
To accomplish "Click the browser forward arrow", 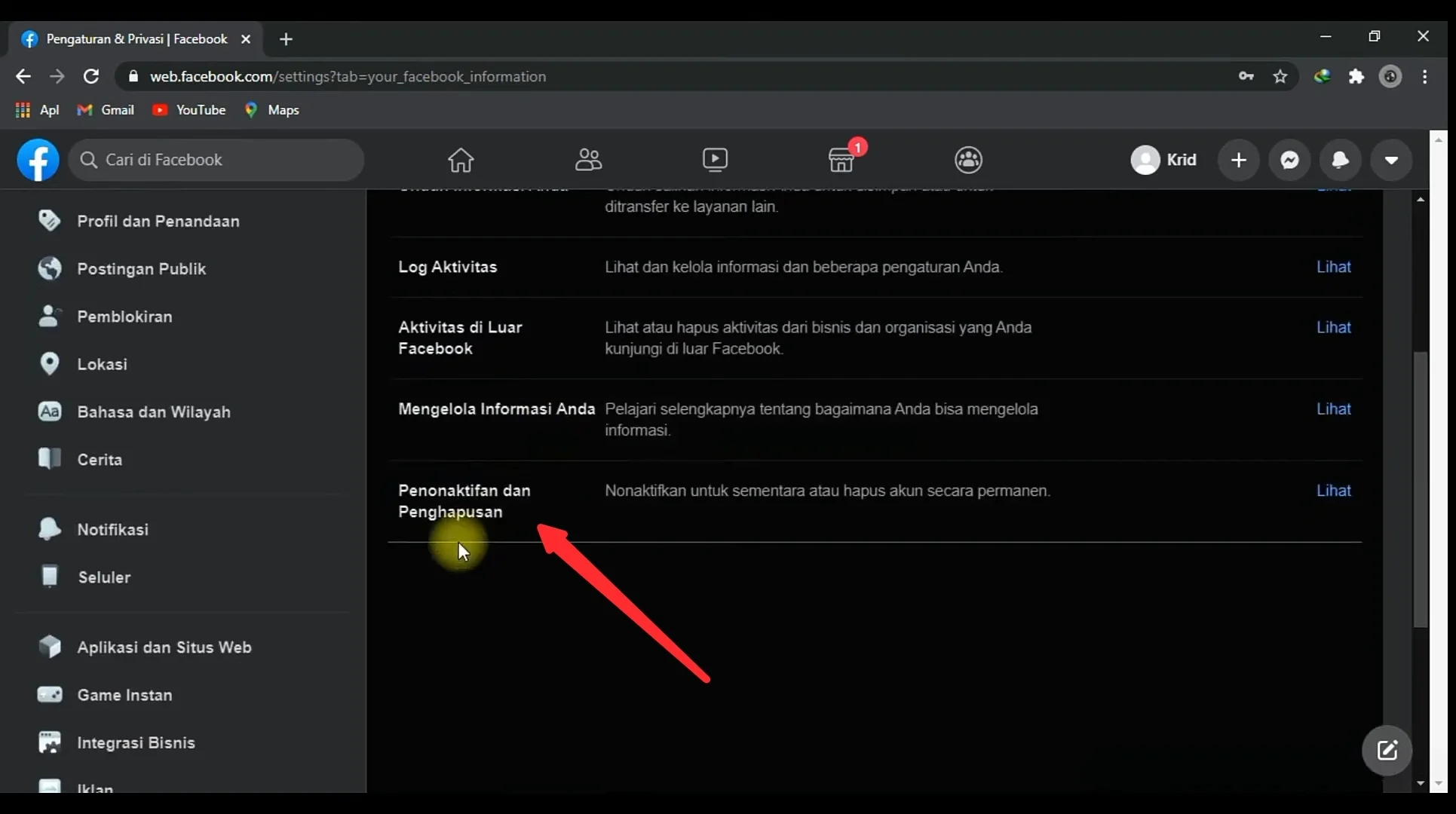I will (57, 76).
